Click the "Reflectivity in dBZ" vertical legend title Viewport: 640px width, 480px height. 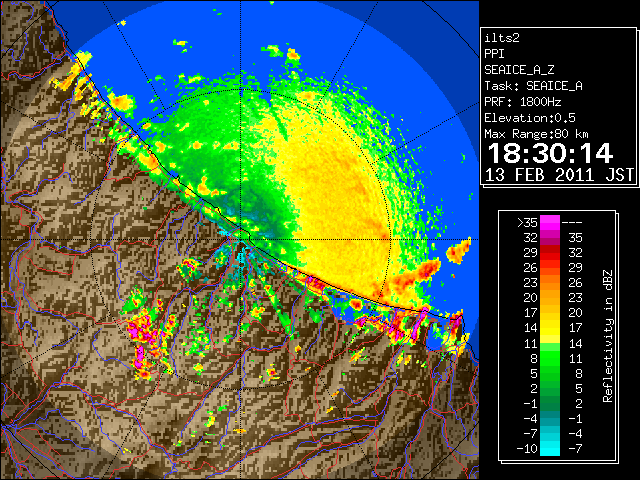607,336
